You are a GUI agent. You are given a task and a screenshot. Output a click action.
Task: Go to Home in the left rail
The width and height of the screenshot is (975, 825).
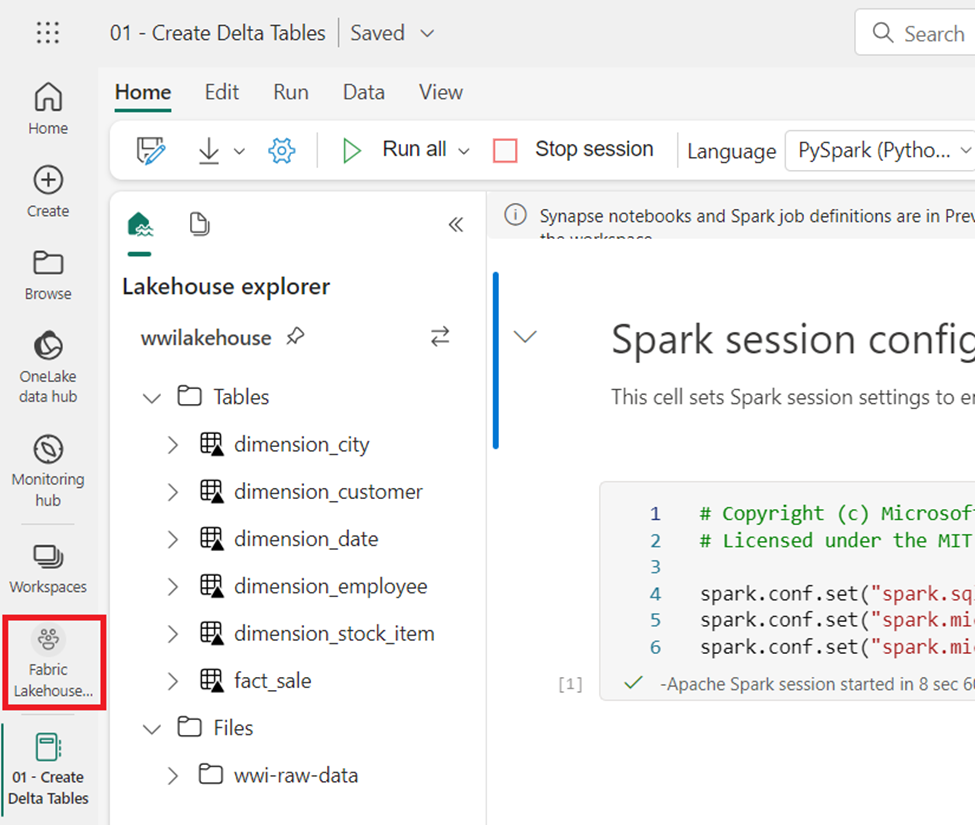click(48, 108)
